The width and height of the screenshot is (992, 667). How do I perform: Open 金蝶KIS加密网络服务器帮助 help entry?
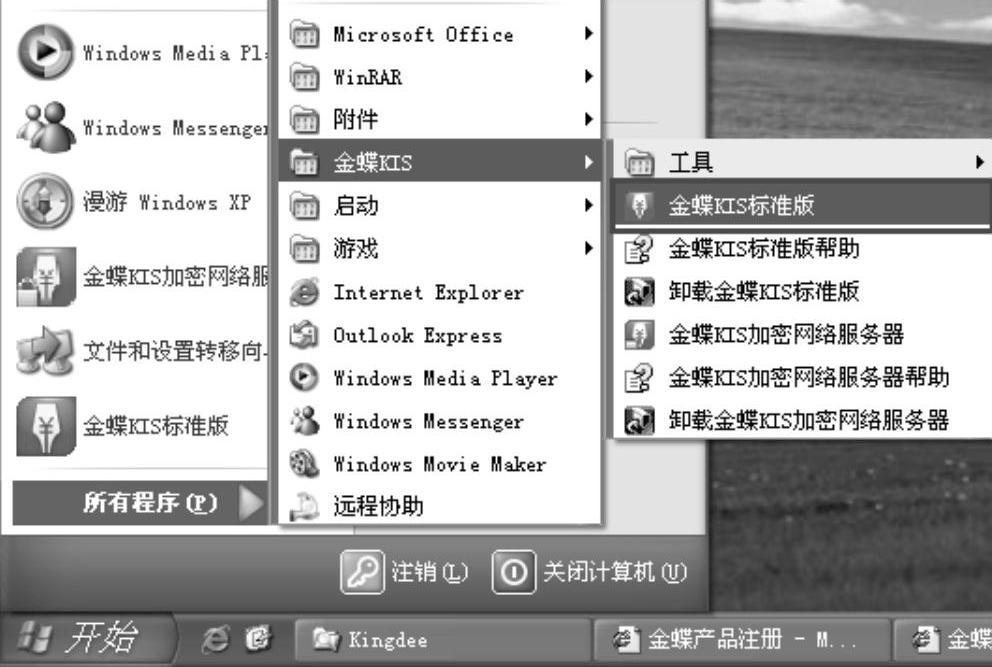pos(802,377)
